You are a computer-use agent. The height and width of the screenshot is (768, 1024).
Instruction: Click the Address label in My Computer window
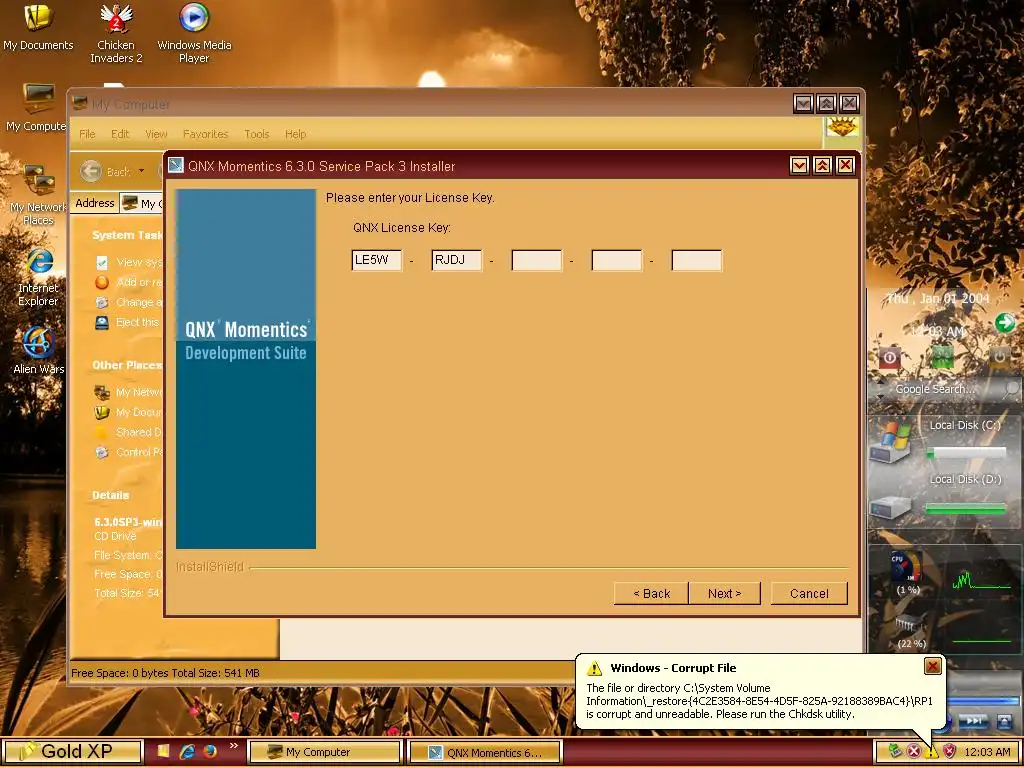95,203
